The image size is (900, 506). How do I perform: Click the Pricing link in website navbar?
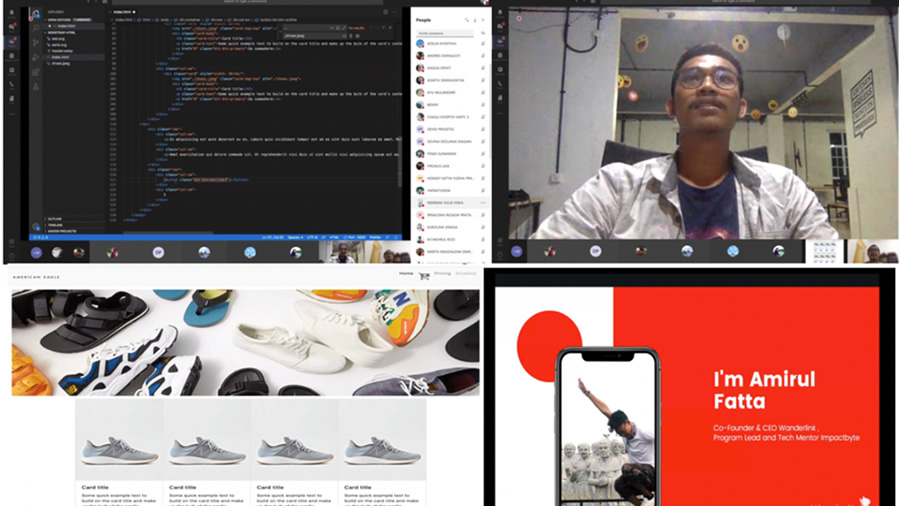pos(442,273)
